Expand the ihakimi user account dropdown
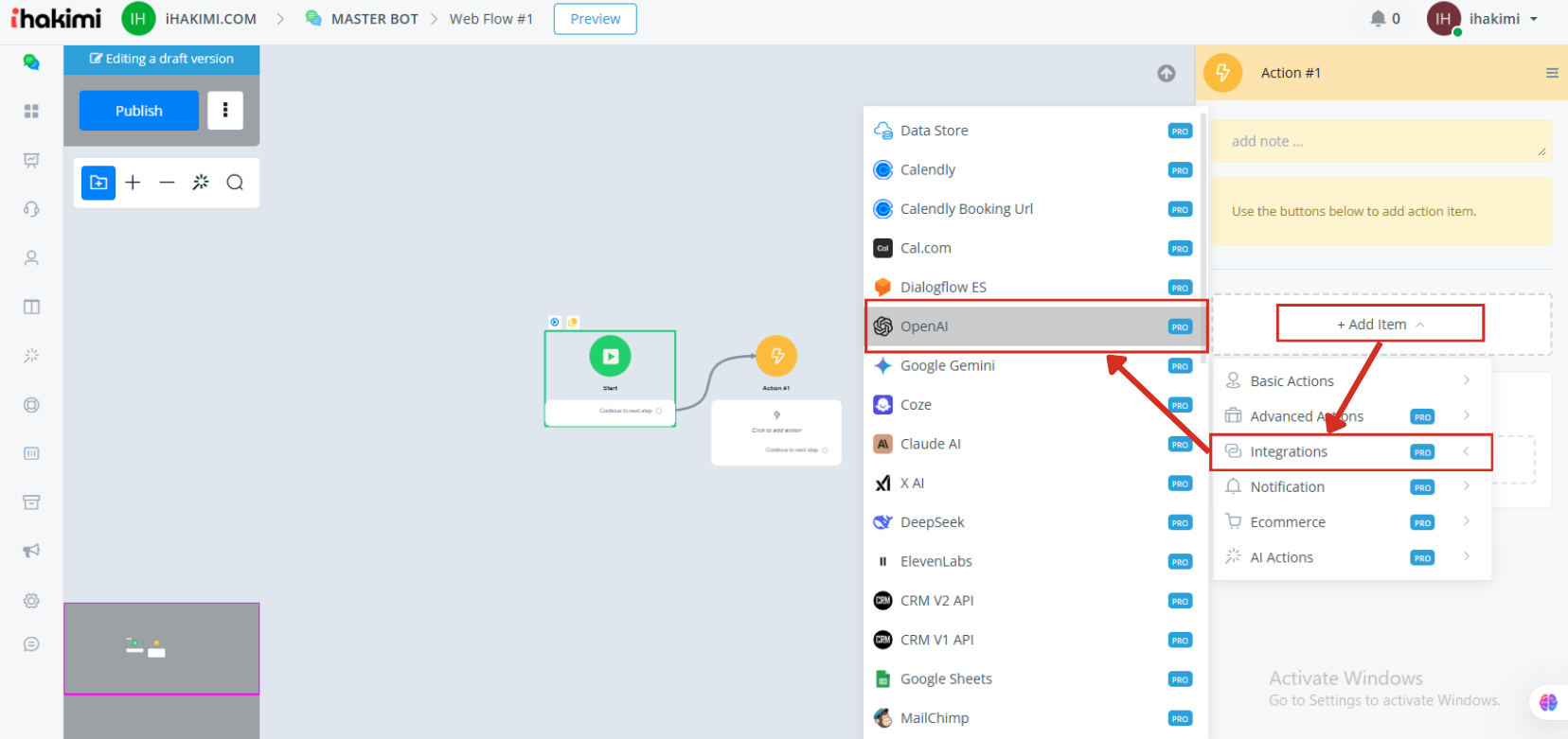1568x739 pixels. click(1501, 19)
